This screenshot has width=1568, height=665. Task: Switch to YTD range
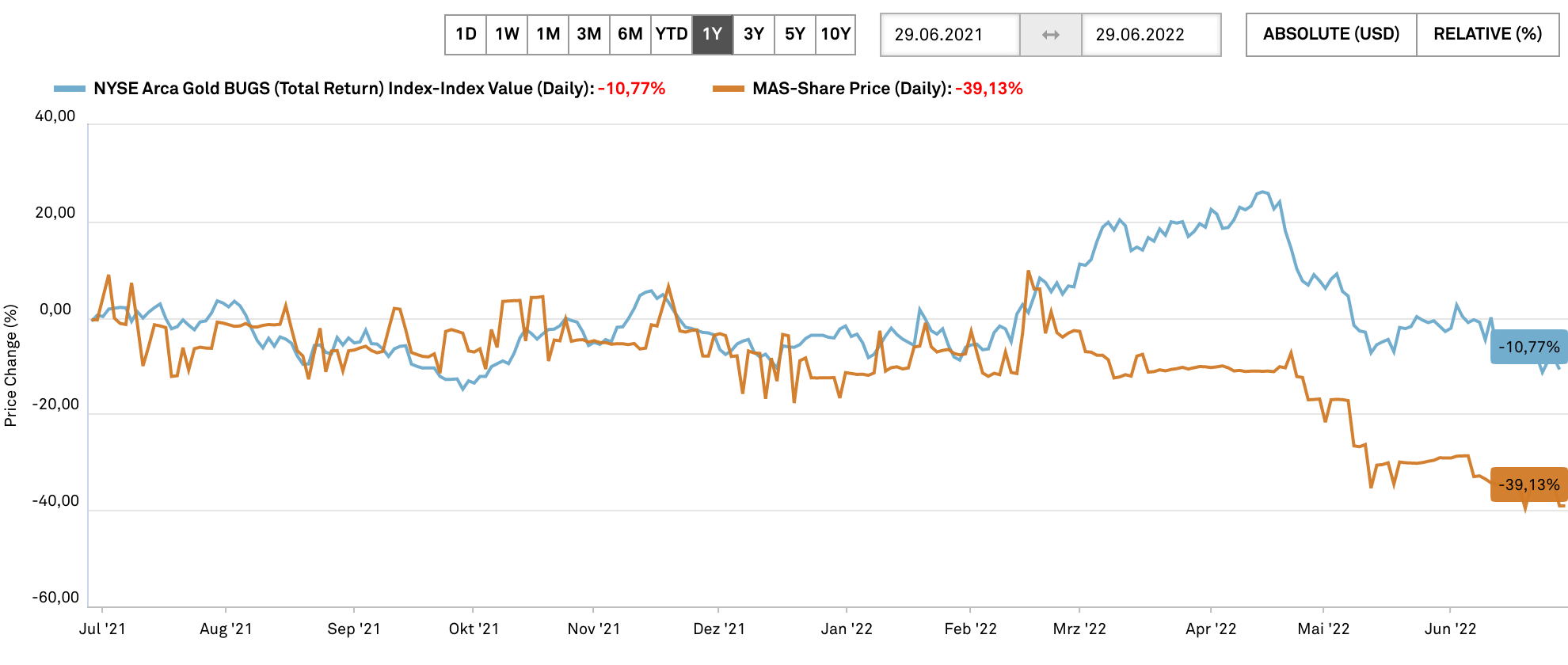pos(672,35)
